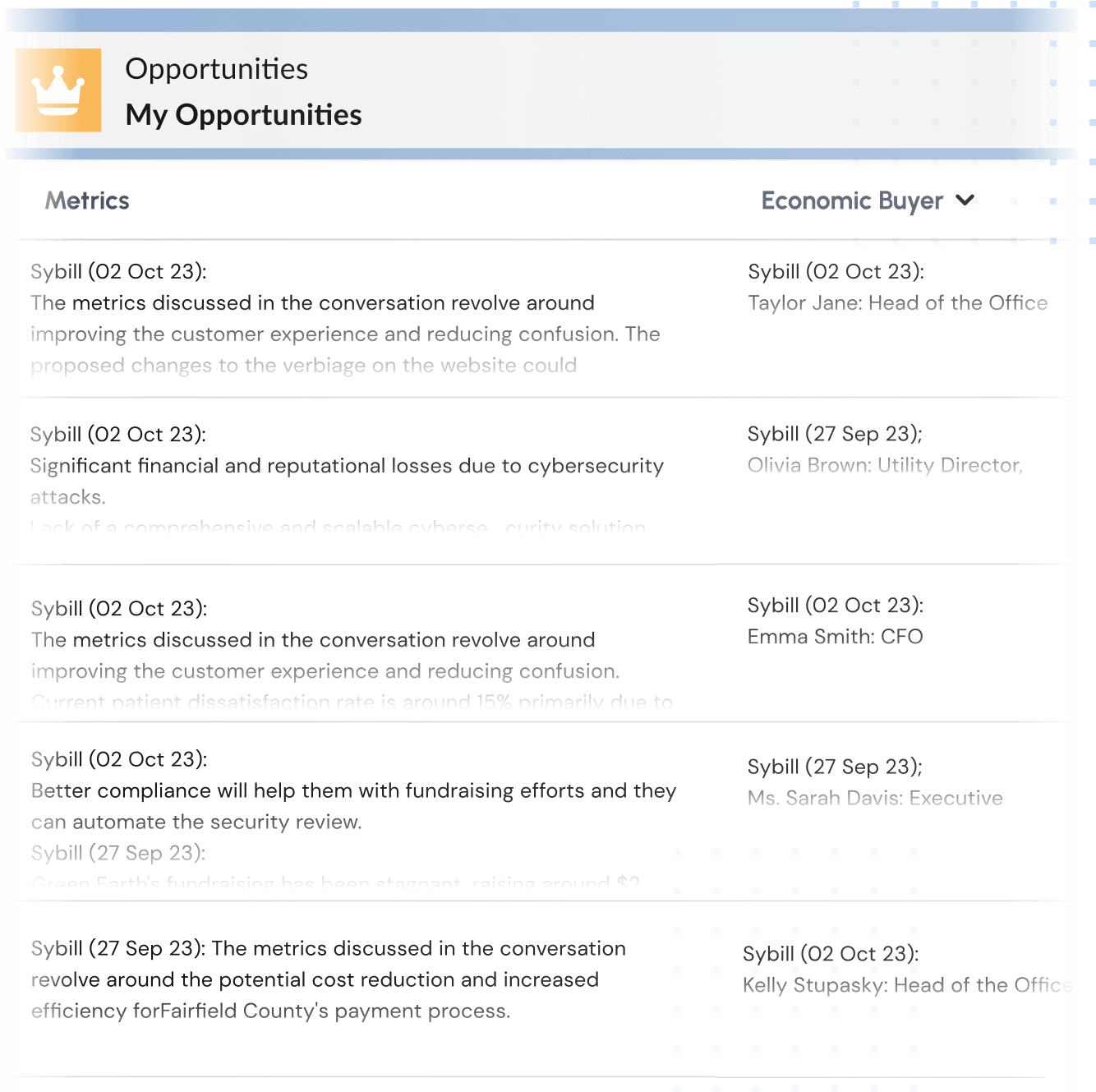Open the patient dissatisfaction metrics row
This screenshot has height=1092, width=1096.
click(352, 655)
